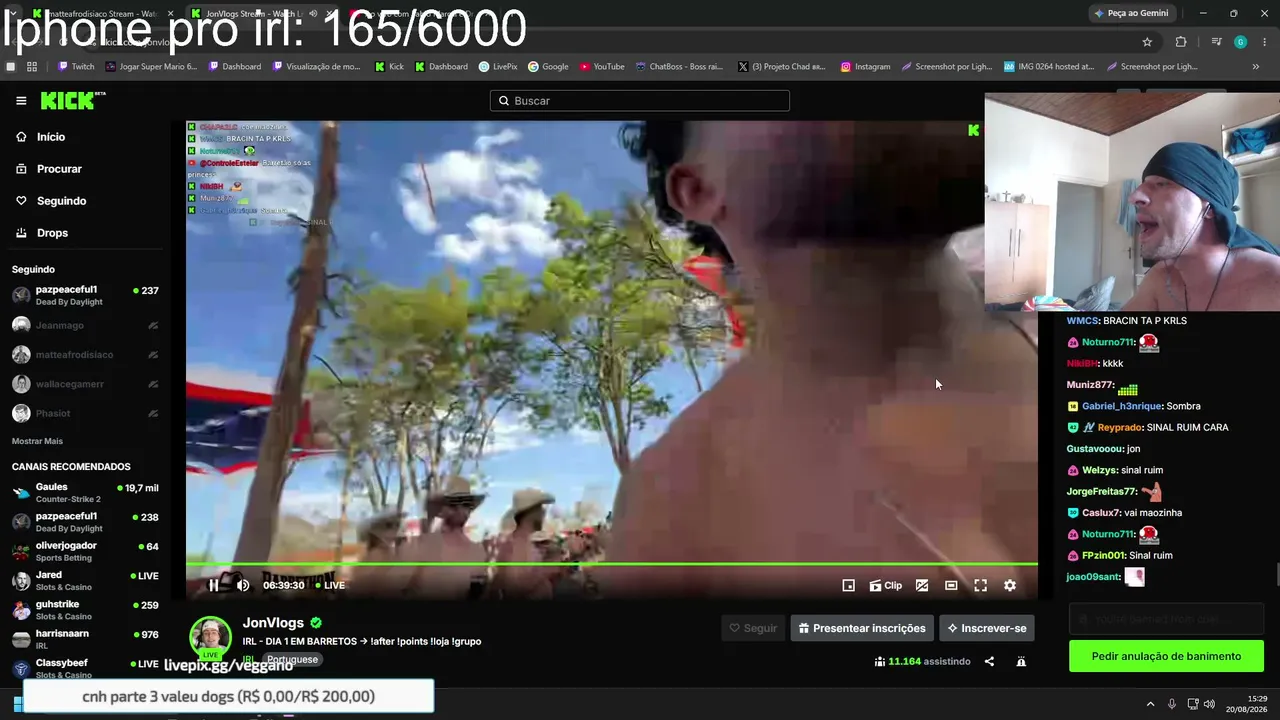The height and width of the screenshot is (720, 1280).
Task: Open the offline Jeanmago channel
Action: click(x=85, y=325)
